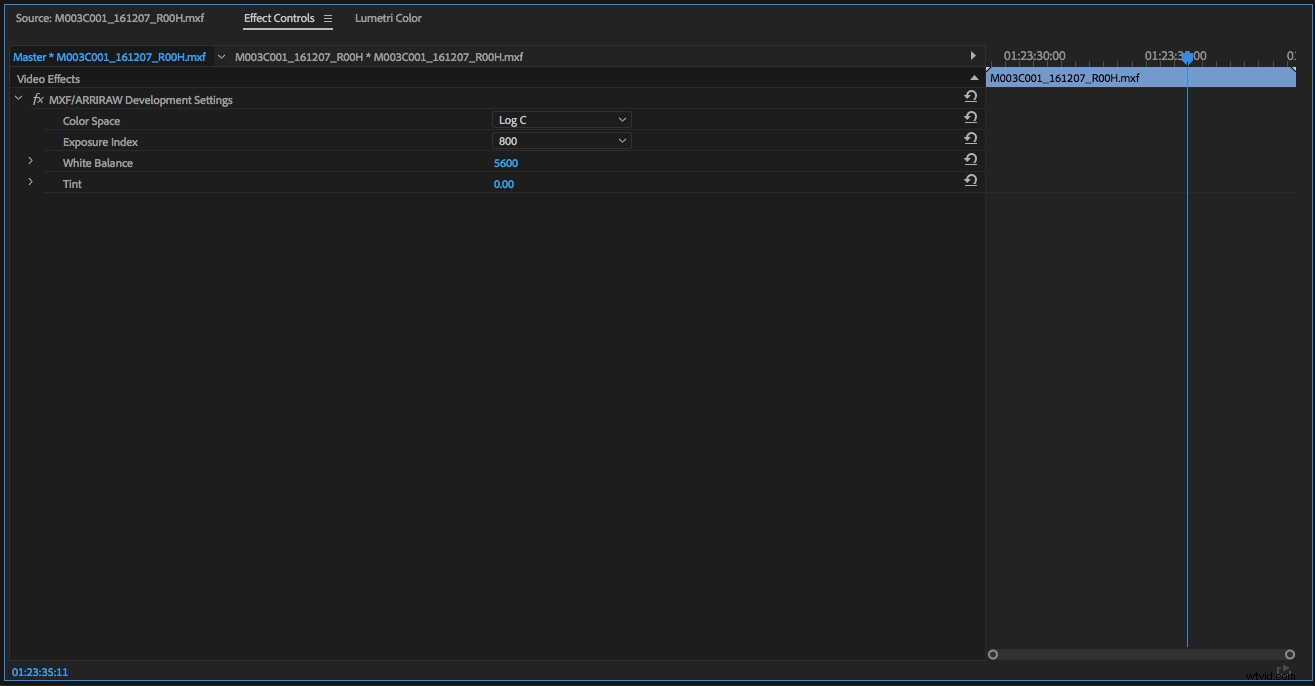This screenshot has width=1315, height=686.
Task: Open the Color Space dropdown showing Log C
Action: point(562,120)
